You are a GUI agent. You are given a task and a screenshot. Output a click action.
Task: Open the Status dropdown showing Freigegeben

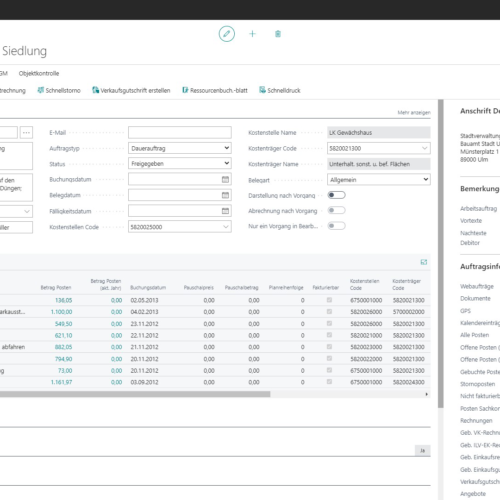point(180,163)
